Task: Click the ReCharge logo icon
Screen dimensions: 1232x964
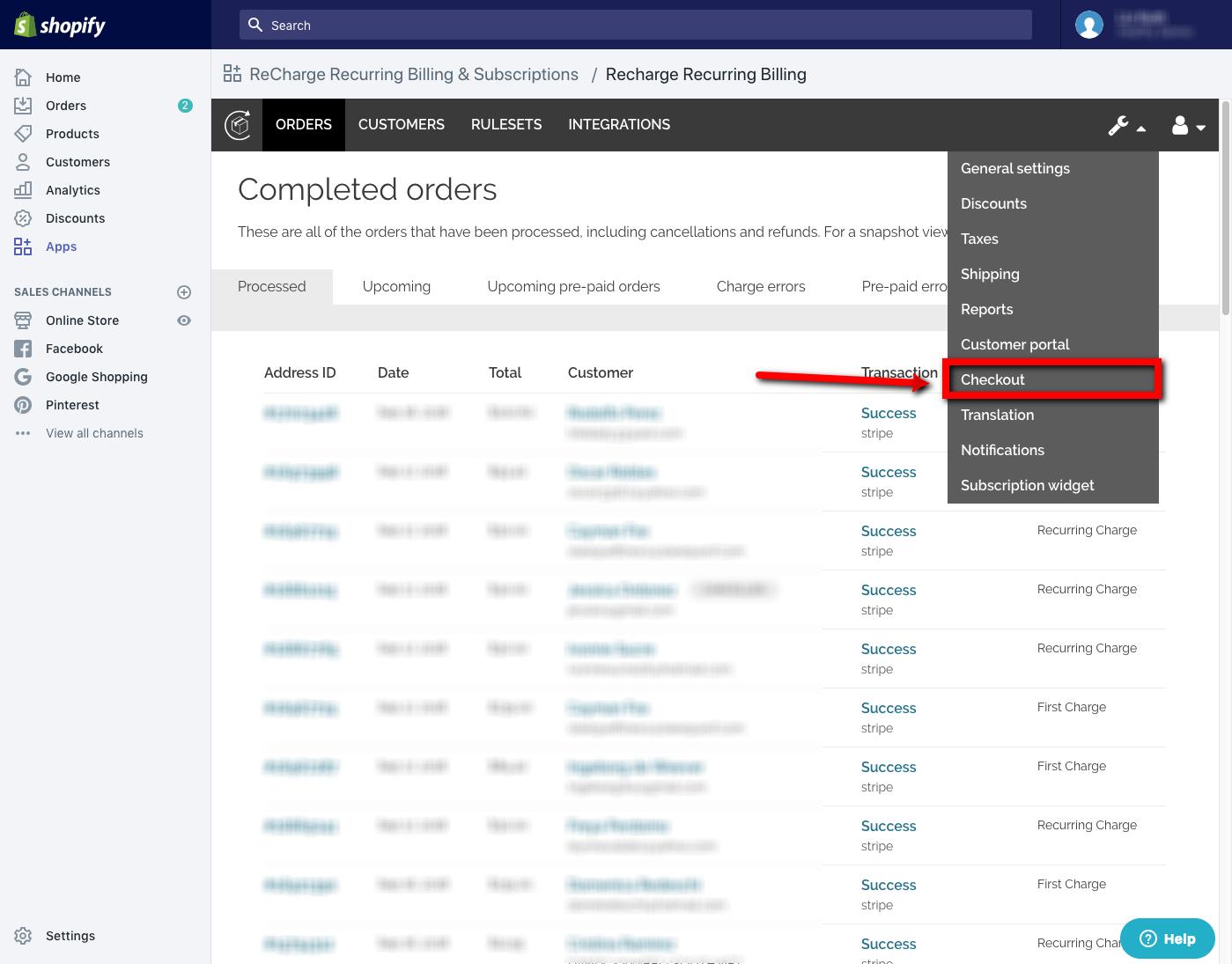Action: point(237,125)
